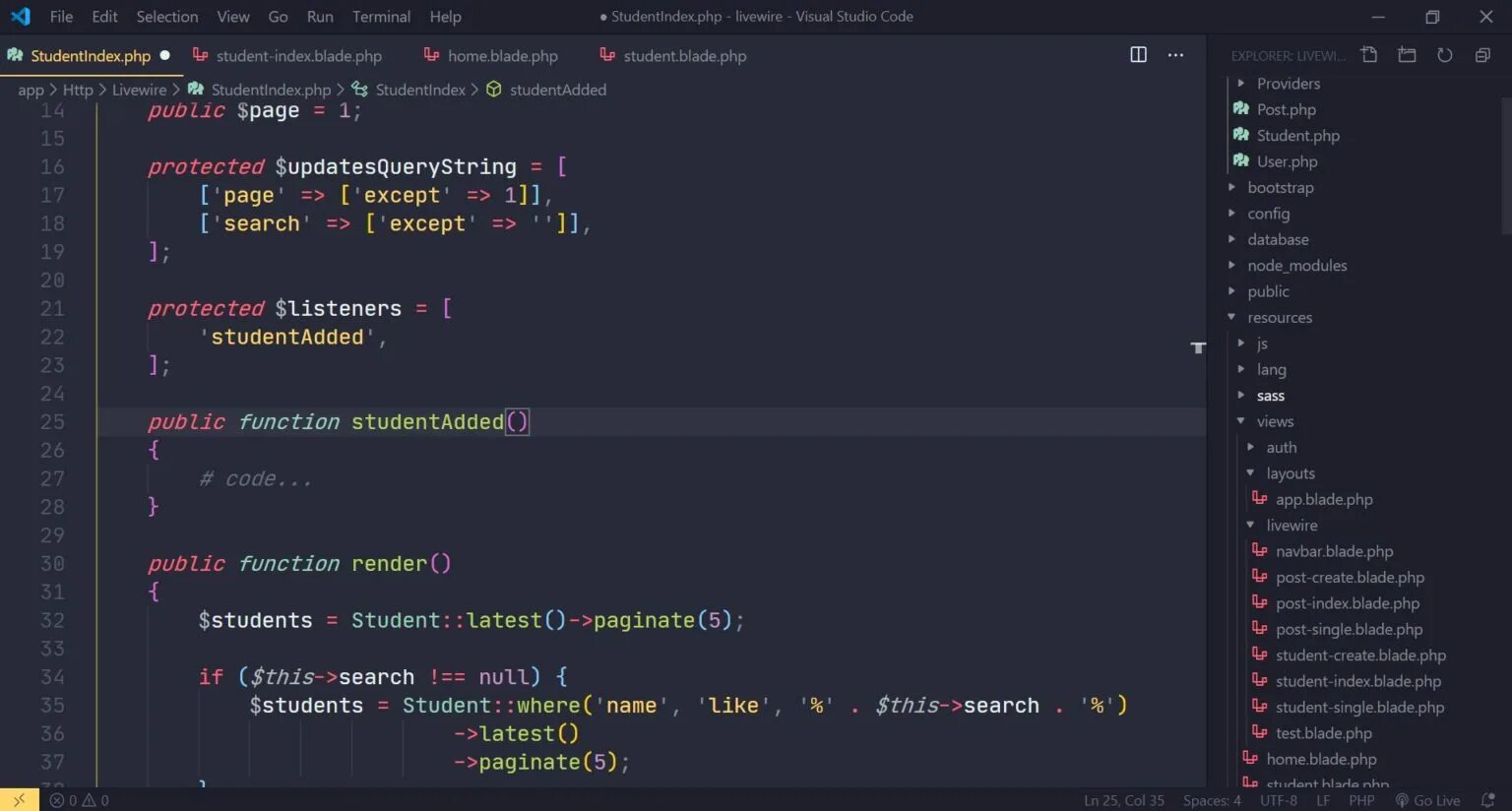Expand the database folder
The width and height of the screenshot is (1512, 811).
click(1278, 239)
